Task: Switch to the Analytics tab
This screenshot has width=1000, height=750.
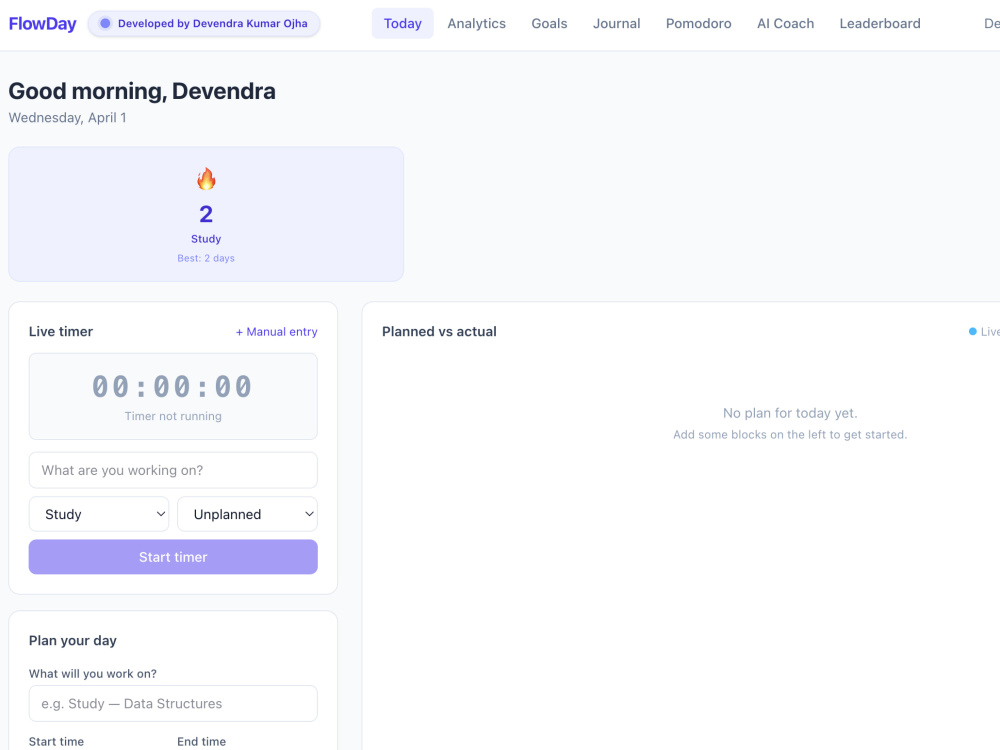Action: [x=476, y=24]
